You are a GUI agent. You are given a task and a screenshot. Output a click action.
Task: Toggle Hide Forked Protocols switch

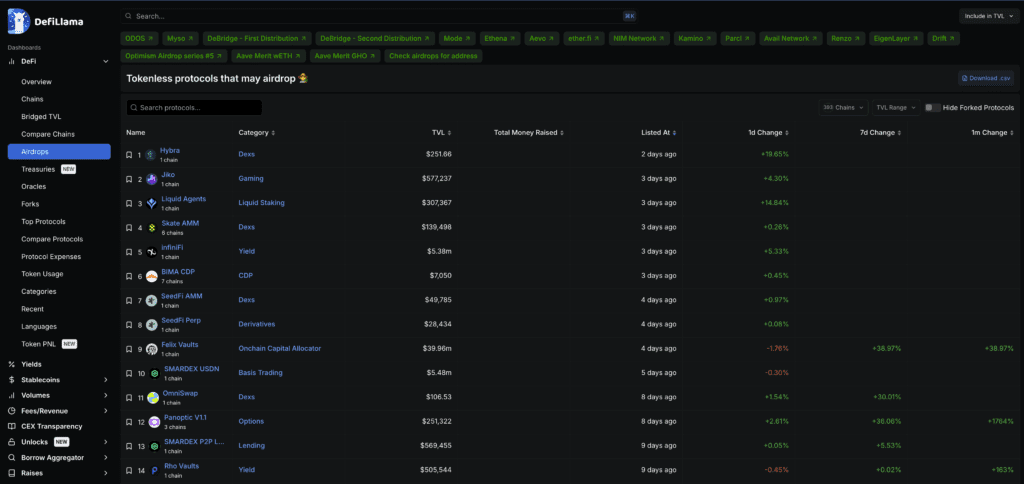tap(931, 107)
